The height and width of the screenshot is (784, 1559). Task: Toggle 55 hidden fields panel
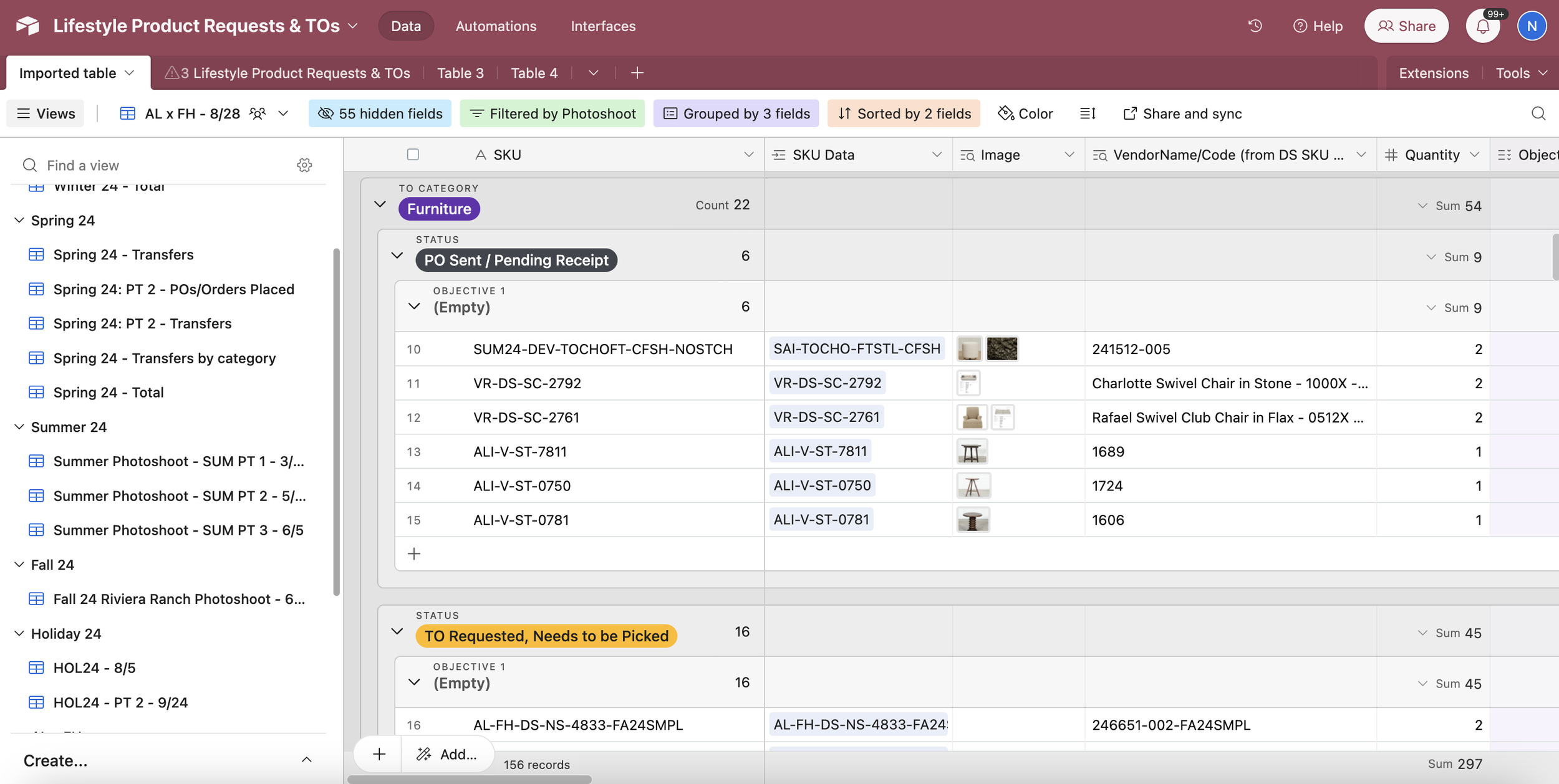[380, 113]
